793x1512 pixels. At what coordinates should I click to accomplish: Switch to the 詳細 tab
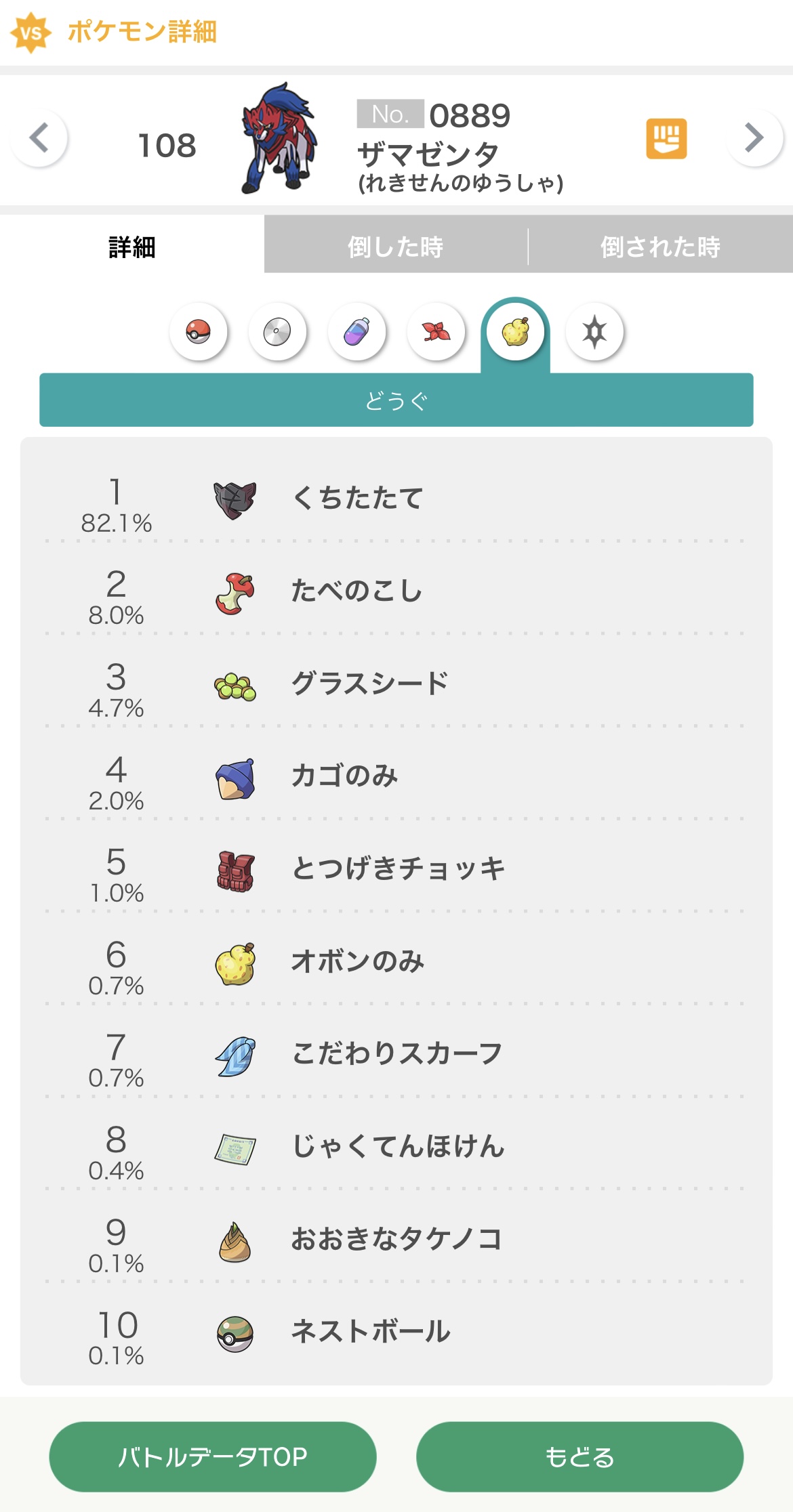tap(132, 247)
